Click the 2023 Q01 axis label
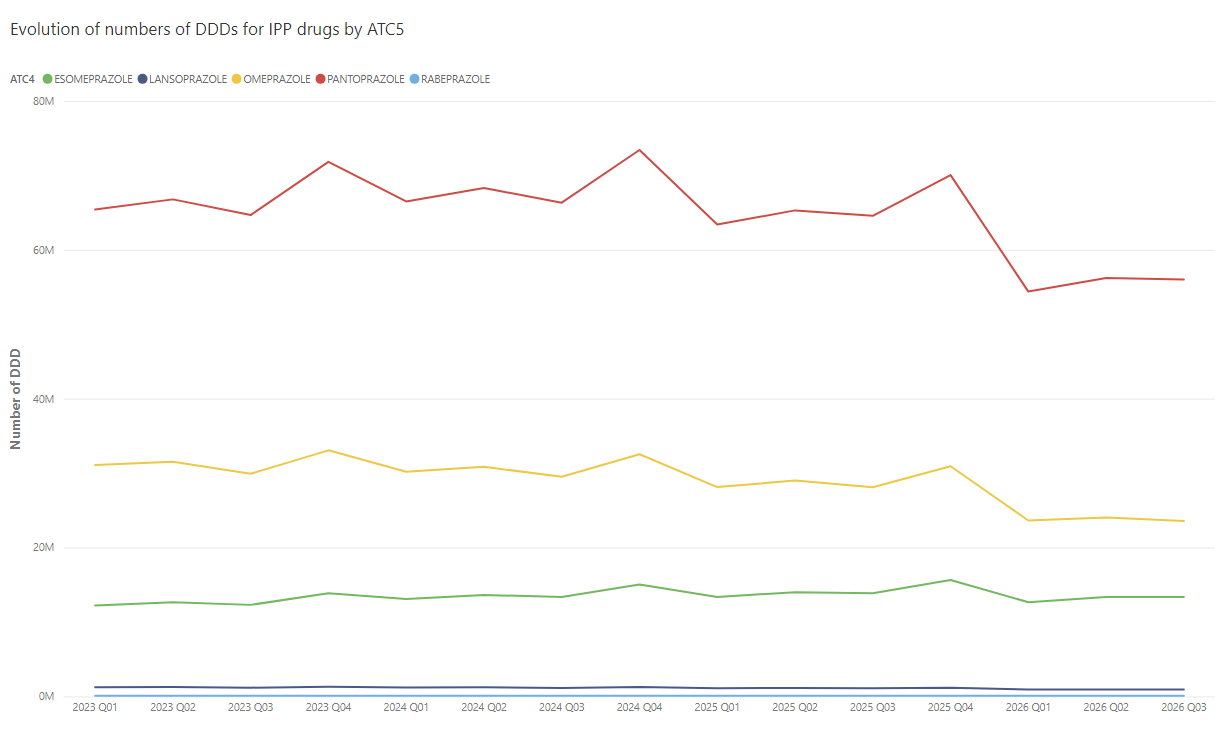The height and width of the screenshot is (740, 1225). pyautogui.click(x=95, y=707)
